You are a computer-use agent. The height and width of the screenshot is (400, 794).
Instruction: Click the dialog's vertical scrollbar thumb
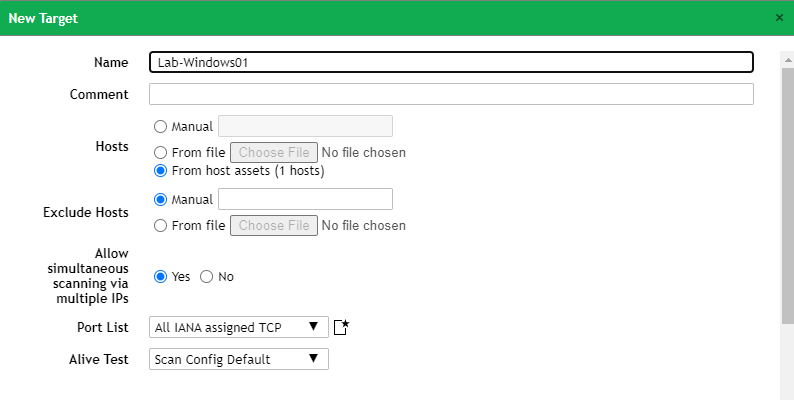tap(786, 190)
